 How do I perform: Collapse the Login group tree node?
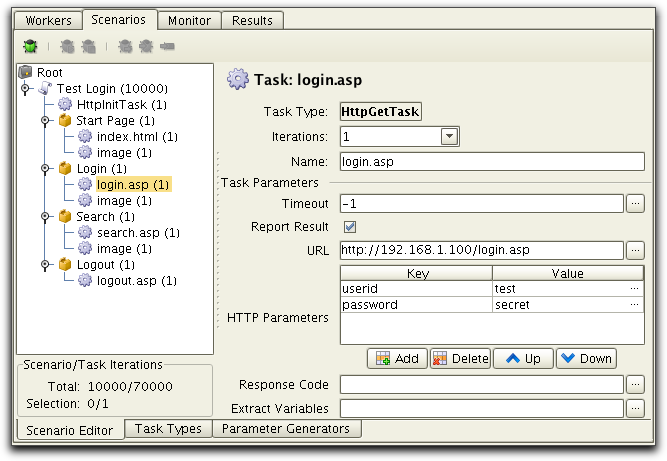click(45, 169)
